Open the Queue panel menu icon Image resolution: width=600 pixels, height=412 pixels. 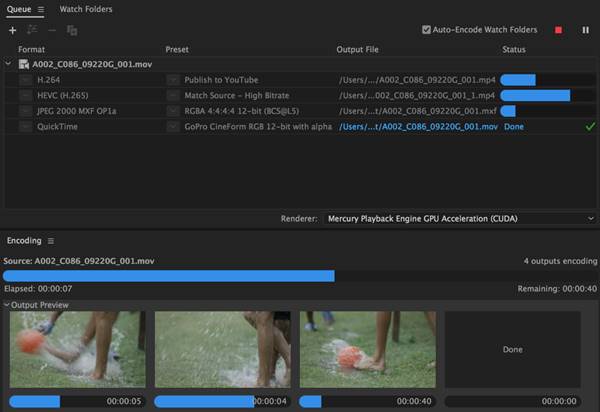coord(41,9)
